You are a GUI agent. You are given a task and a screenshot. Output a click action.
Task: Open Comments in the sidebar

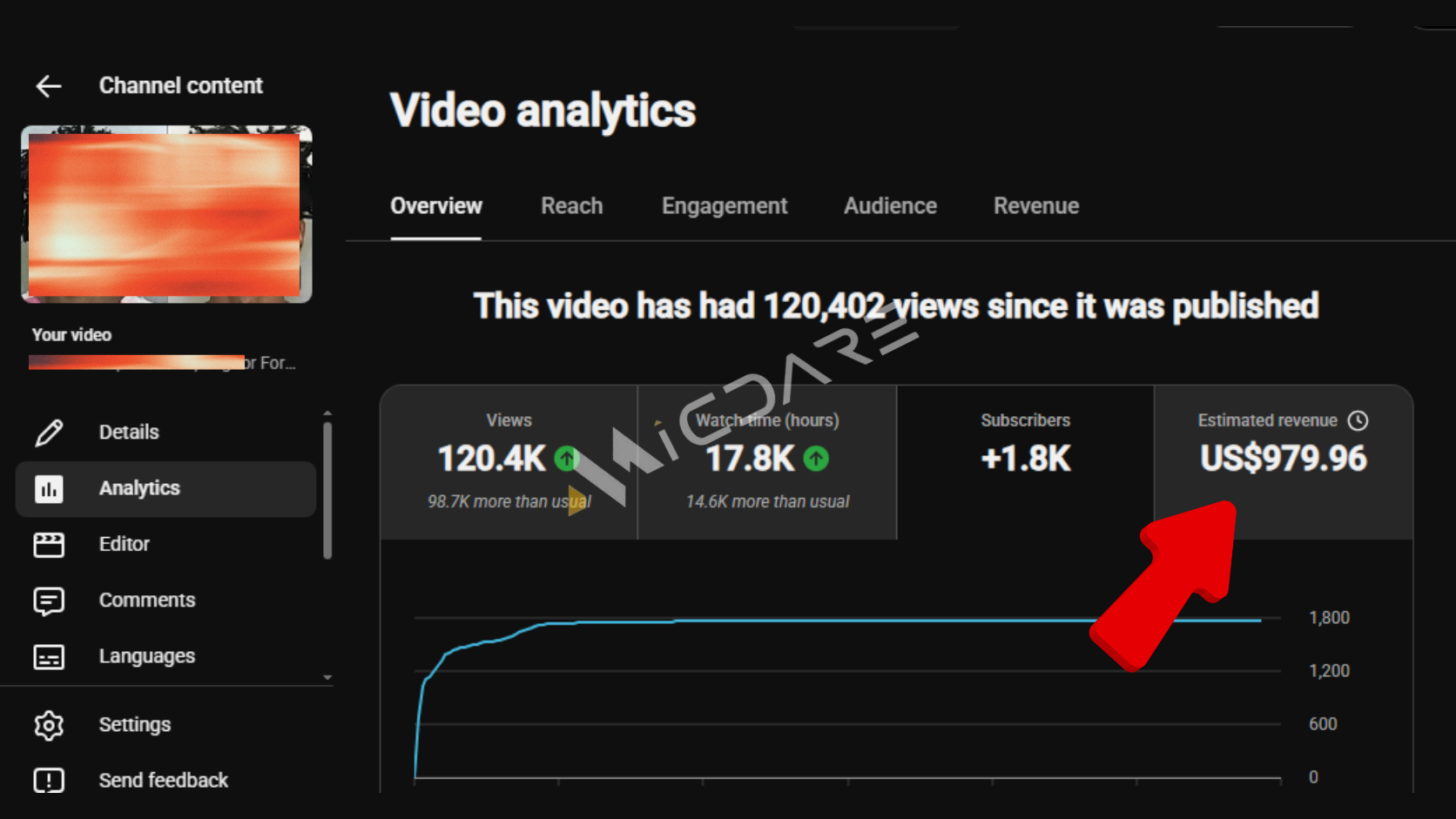point(165,601)
